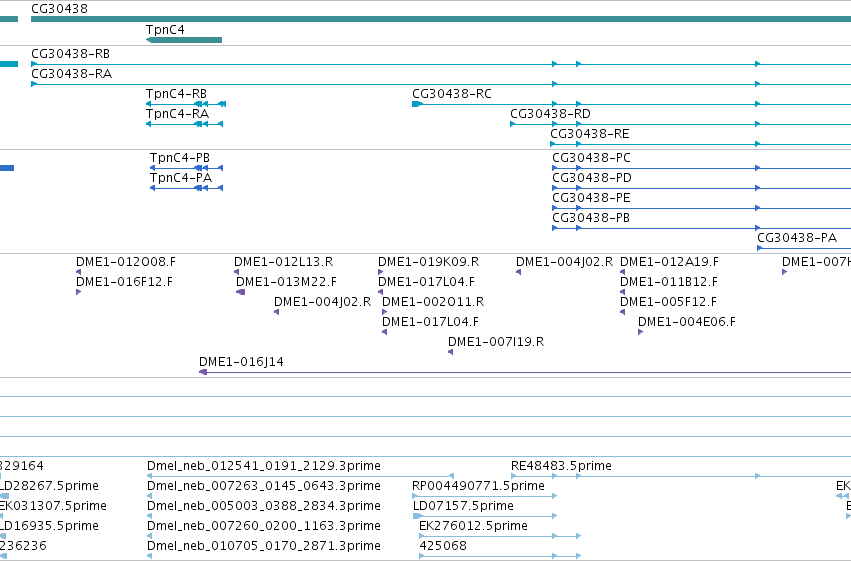This screenshot has height=561, width=851.
Task: Open the CG30438-RE transcript label
Action: [590, 134]
